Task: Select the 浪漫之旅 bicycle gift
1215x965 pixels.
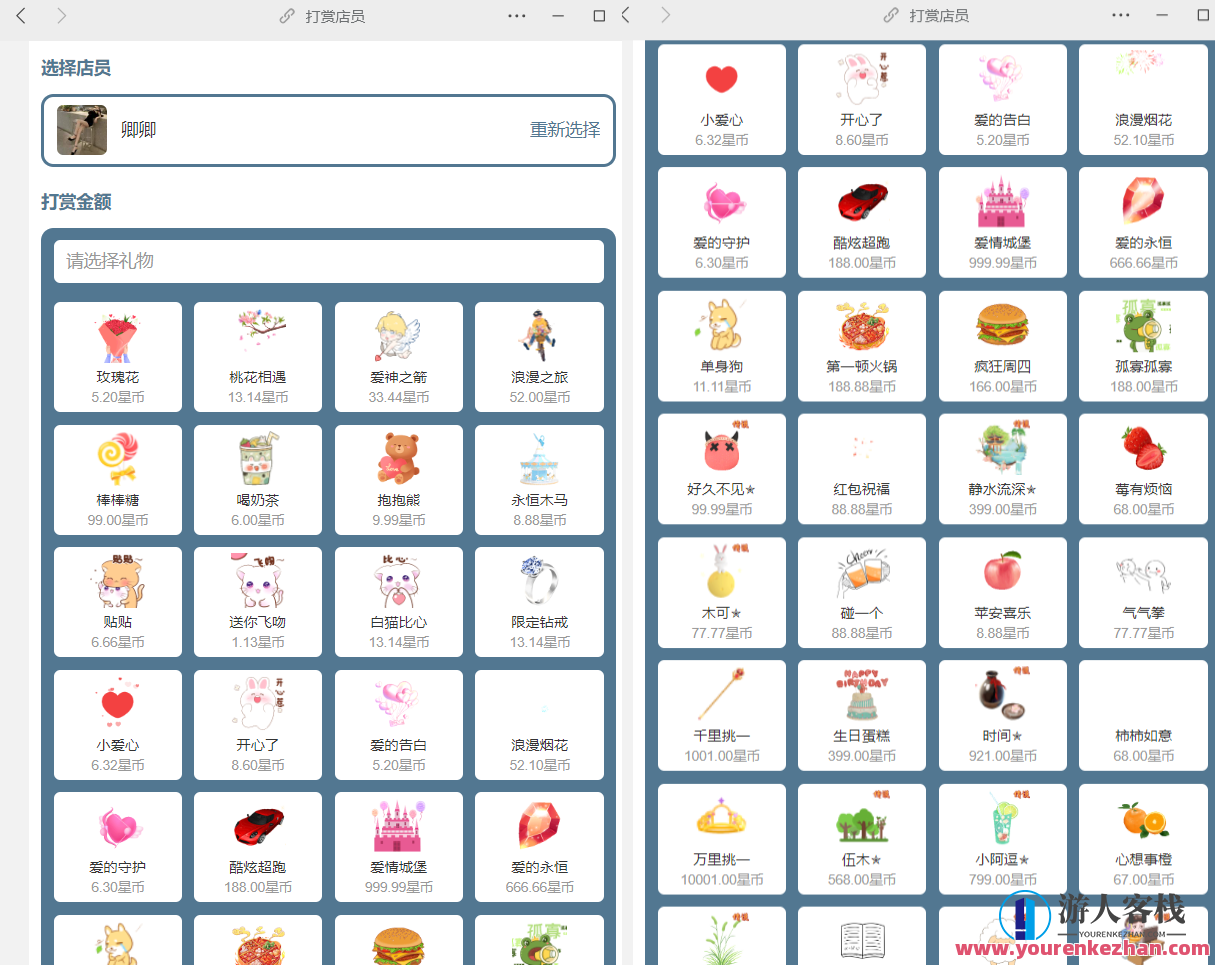Action: click(539, 357)
